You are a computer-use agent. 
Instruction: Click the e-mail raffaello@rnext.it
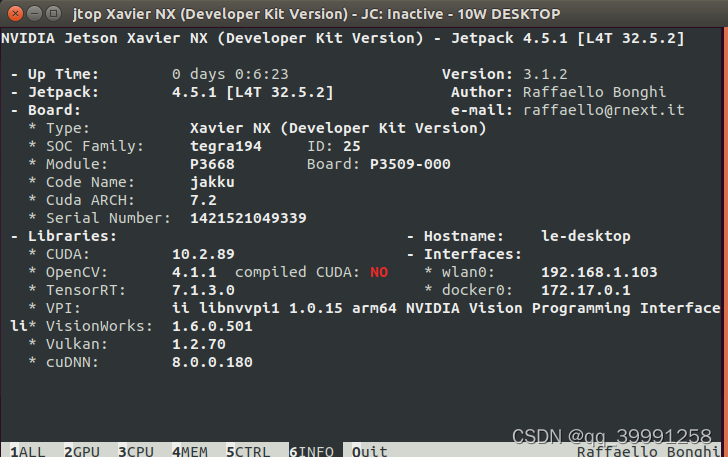604,110
